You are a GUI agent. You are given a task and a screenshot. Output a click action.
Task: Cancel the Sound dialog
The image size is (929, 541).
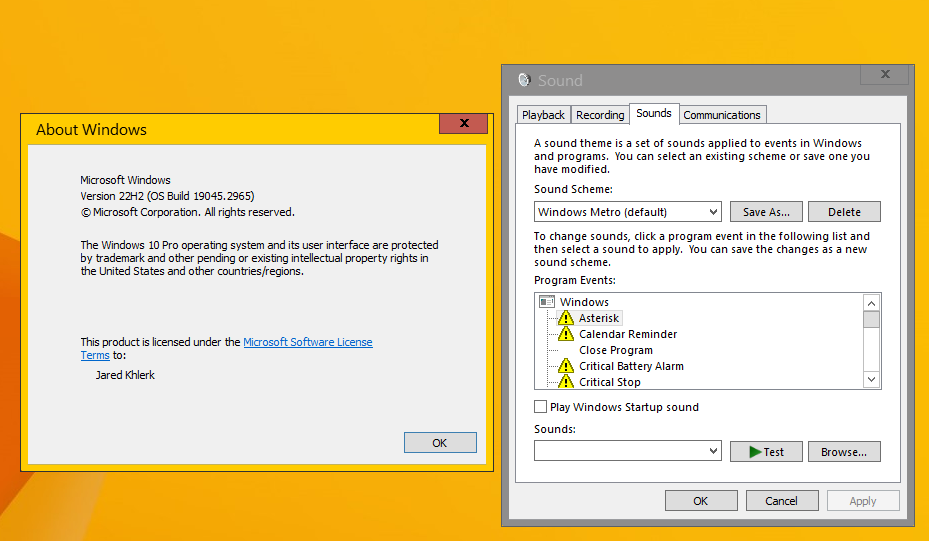point(782,501)
